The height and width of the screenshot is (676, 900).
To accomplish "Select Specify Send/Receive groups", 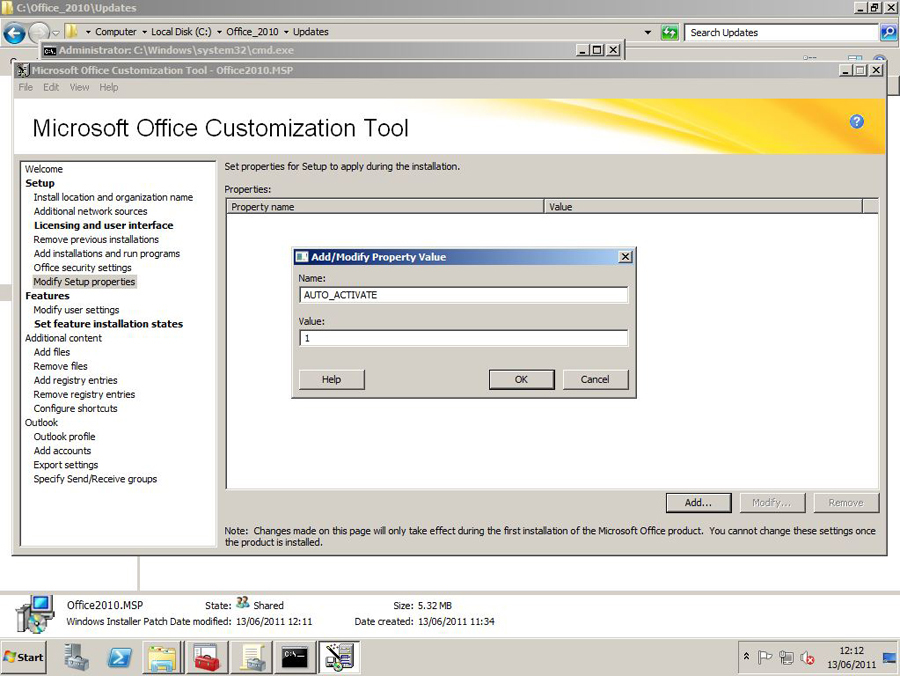I will pyautogui.click(x=95, y=479).
